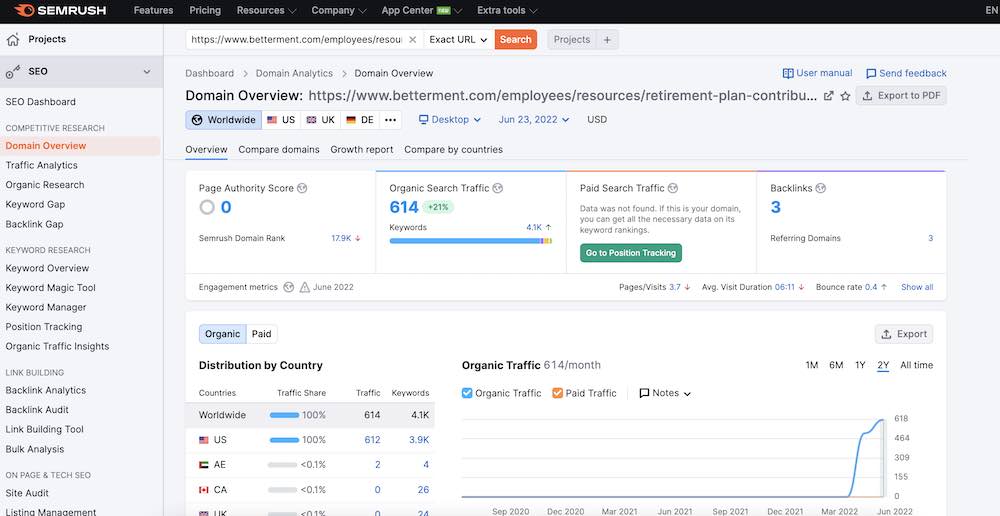Switch to Compare by countries tab
The image size is (1000, 516).
tap(453, 150)
